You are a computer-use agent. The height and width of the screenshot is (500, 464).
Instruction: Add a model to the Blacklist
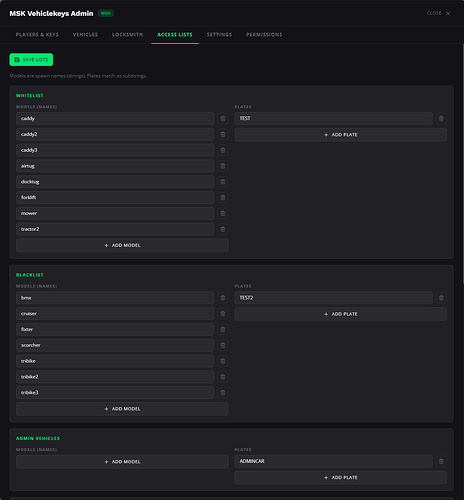pyautogui.click(x=122, y=409)
